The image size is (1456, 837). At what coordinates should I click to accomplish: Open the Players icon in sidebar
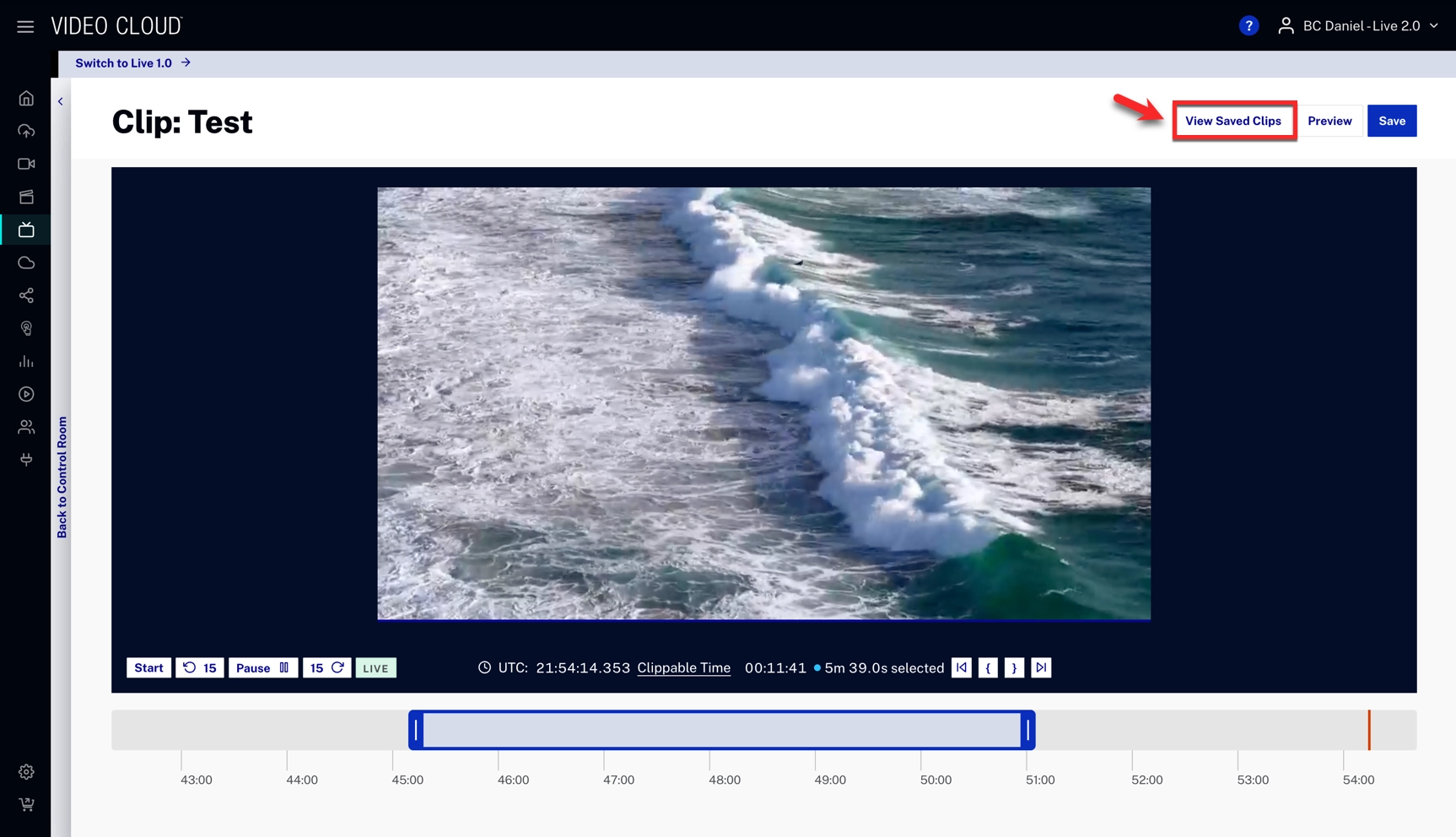click(x=26, y=394)
